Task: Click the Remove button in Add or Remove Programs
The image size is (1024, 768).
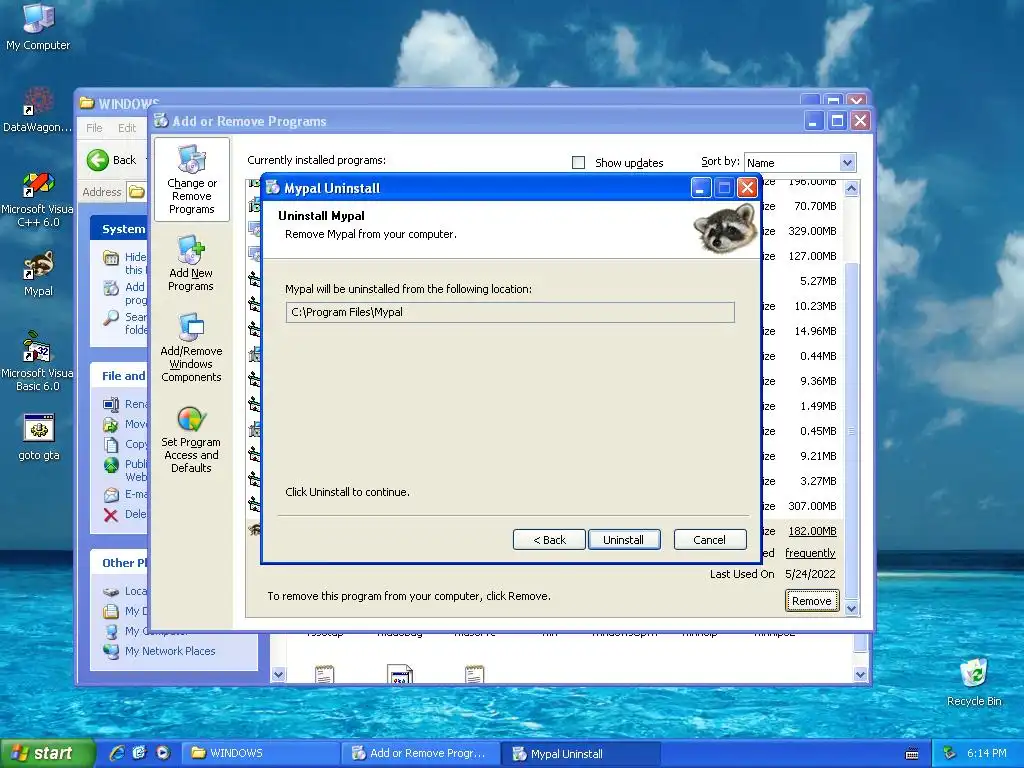Action: (x=812, y=601)
